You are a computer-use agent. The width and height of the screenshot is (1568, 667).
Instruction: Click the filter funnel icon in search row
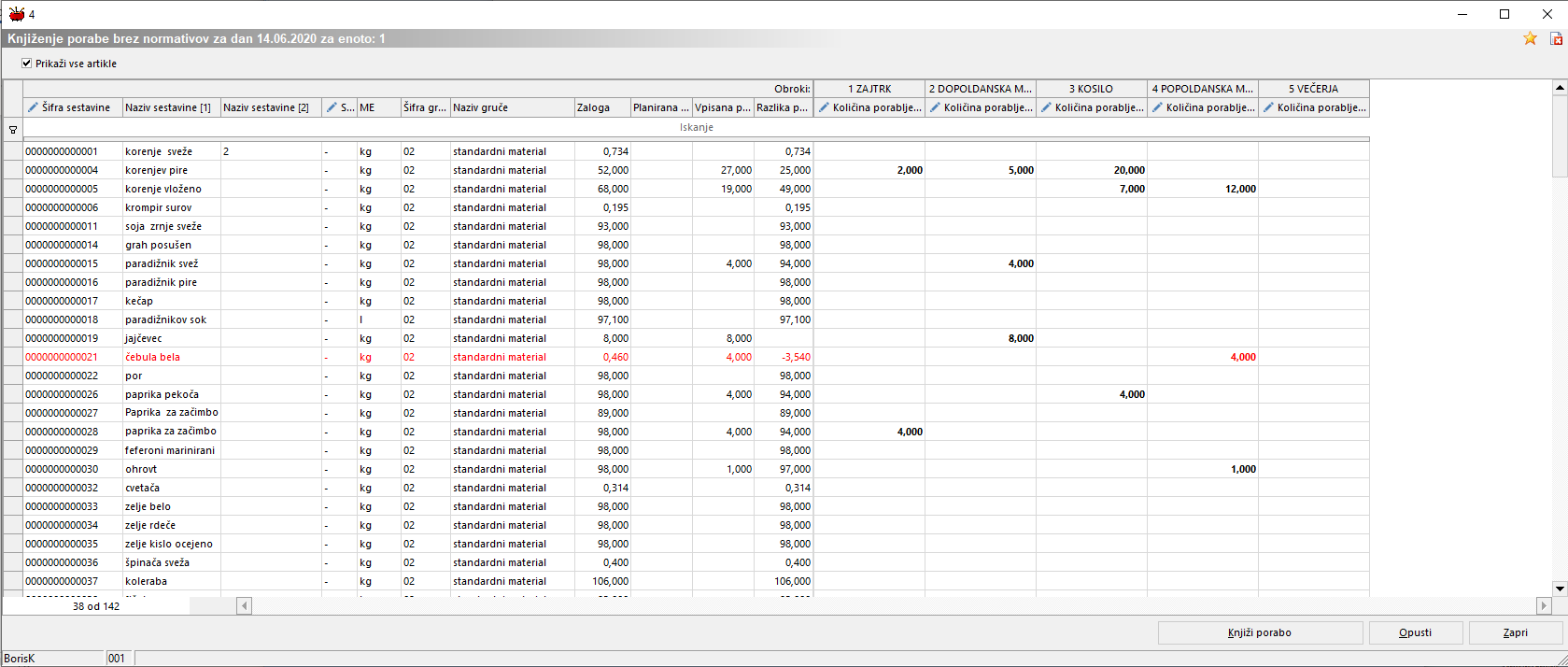pos(13,130)
